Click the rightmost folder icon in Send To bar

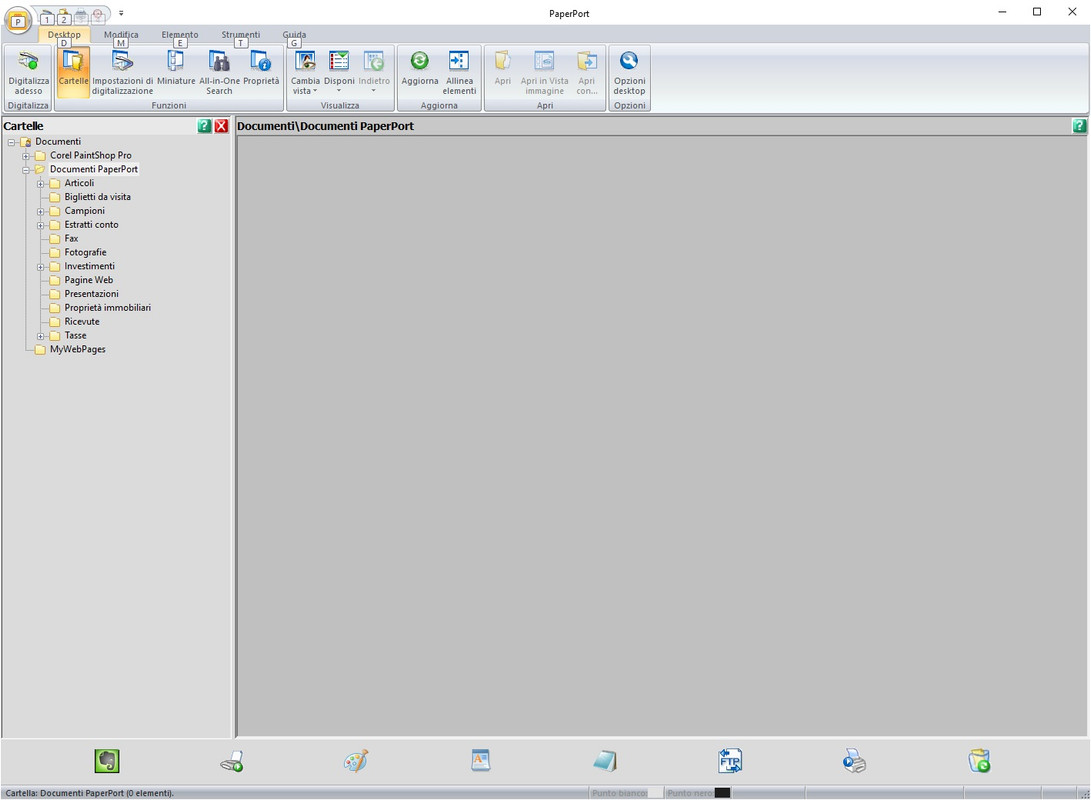click(x=979, y=761)
